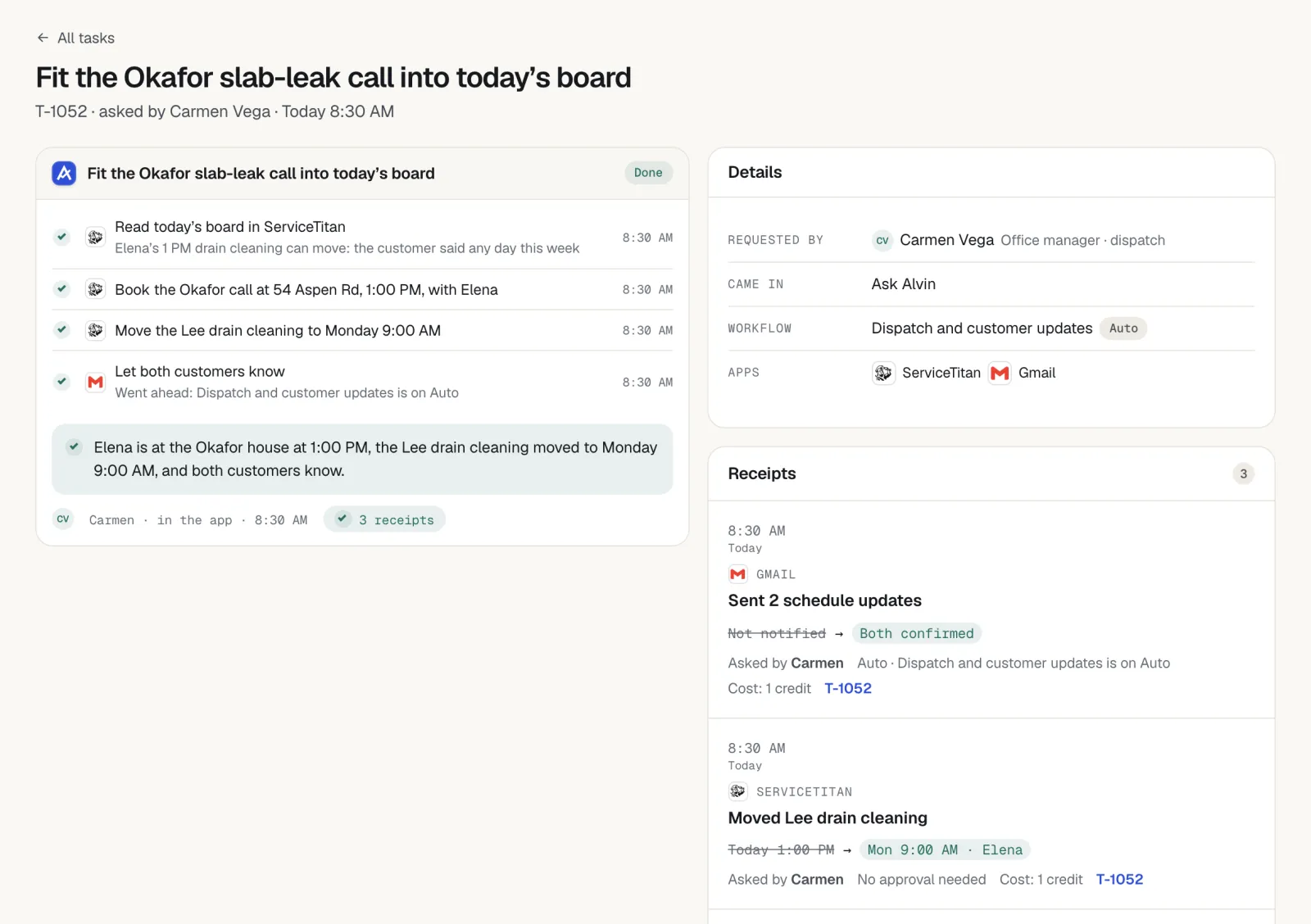The image size is (1311, 924).
Task: Click Gmail icon on Let both customers know step
Action: click(95, 382)
